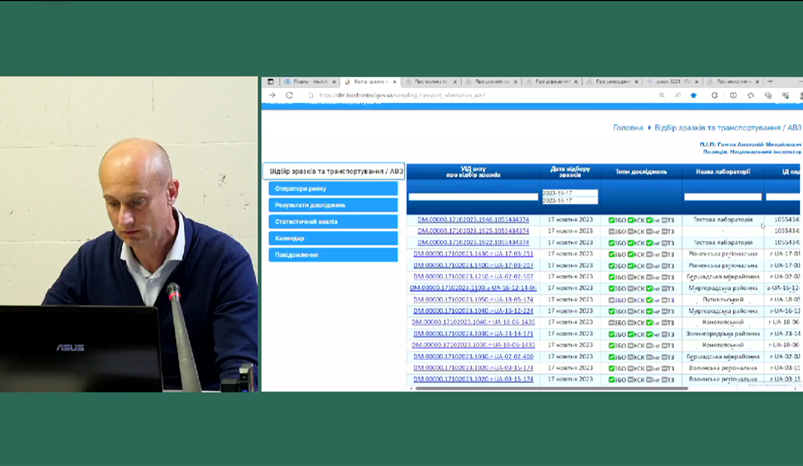This screenshot has height=466, width=803.
Task: Click the УІД акту filter input field
Action: (x=473, y=197)
